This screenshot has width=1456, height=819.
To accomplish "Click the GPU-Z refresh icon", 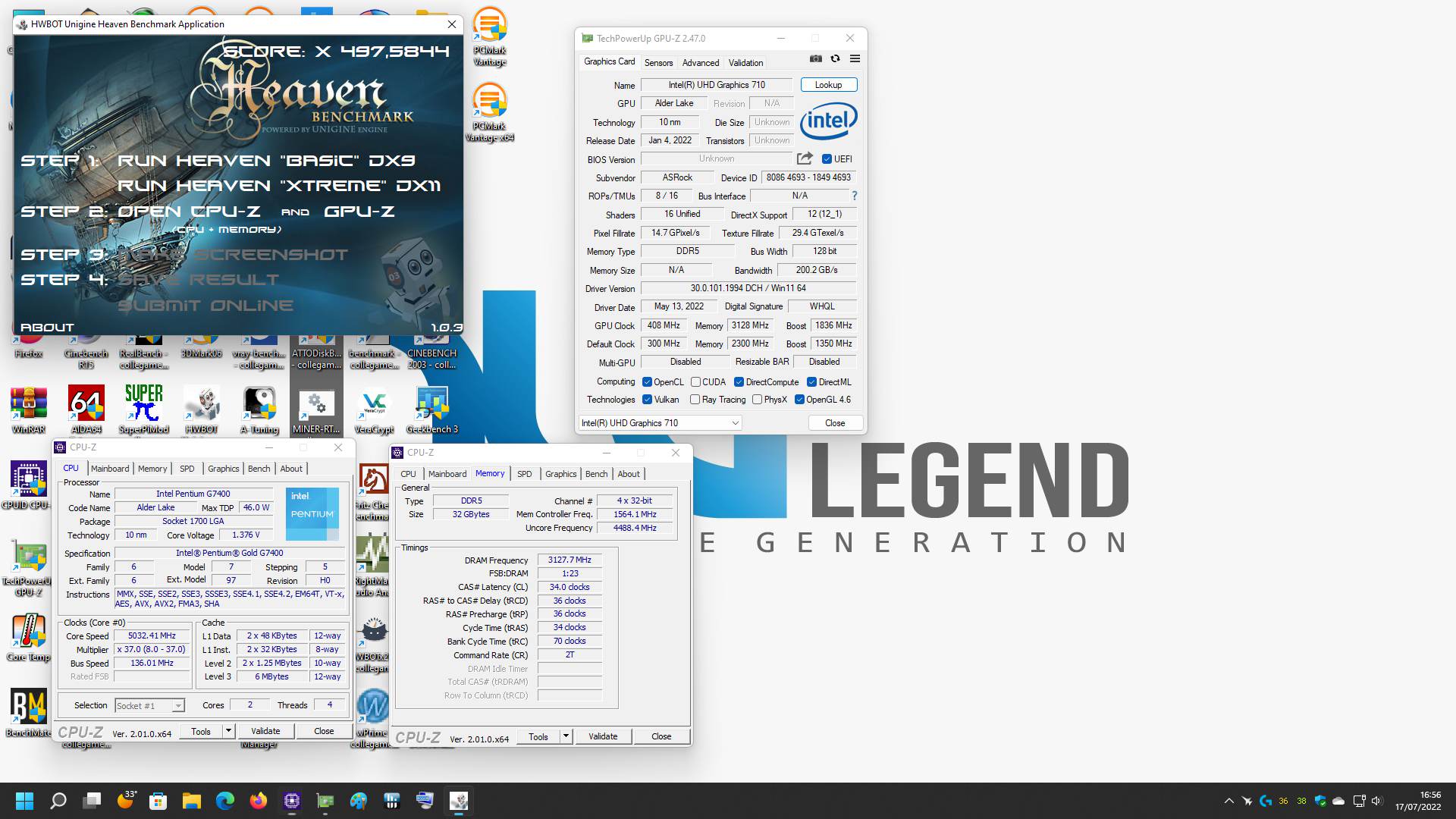I will (x=835, y=58).
